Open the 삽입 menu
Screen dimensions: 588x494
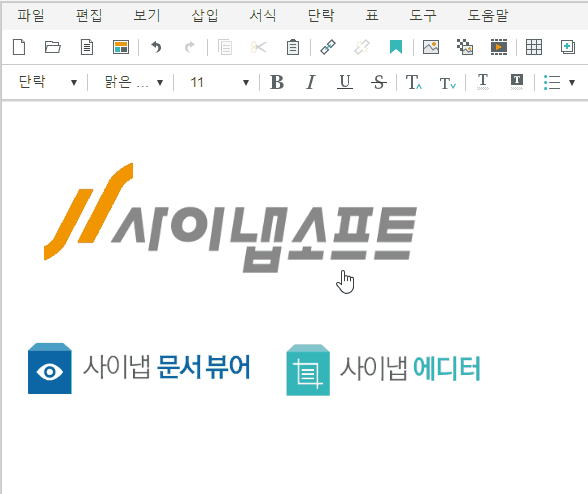(x=205, y=16)
